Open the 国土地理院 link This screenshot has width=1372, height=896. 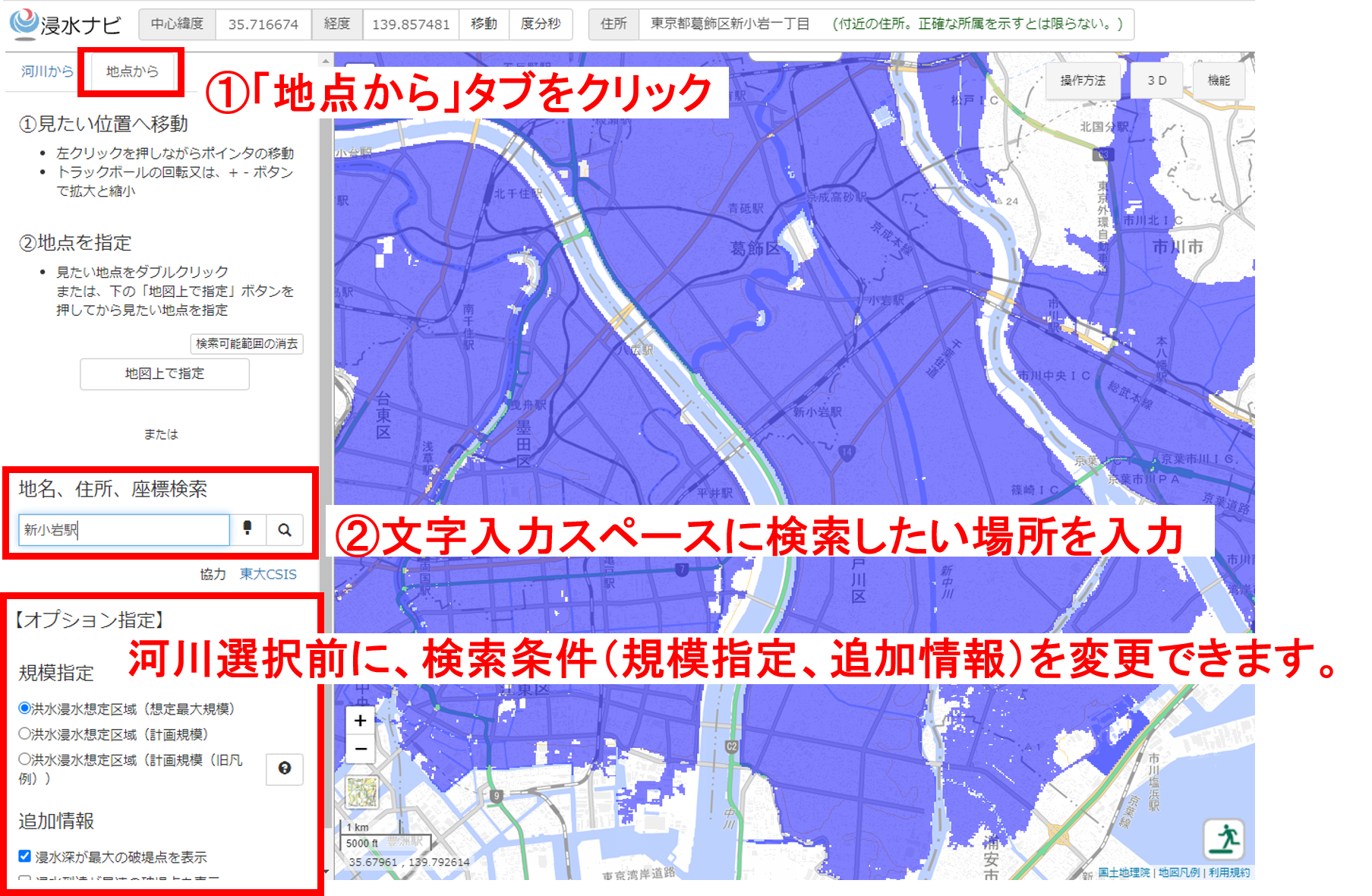[1124, 872]
